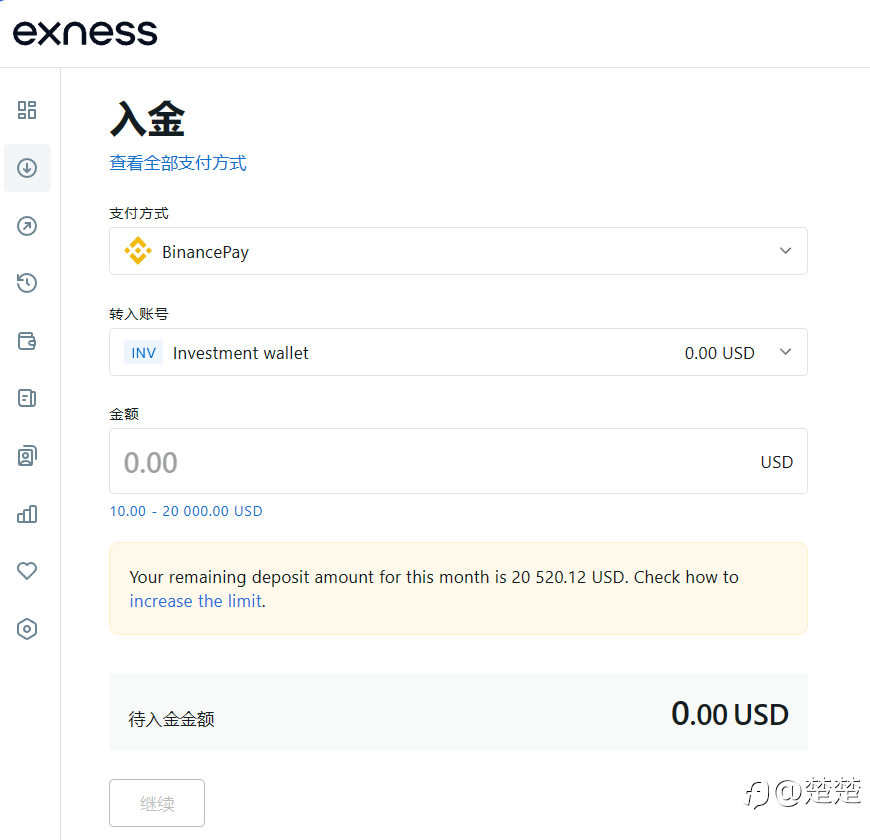The height and width of the screenshot is (840, 870).
Task: Focus the 金额 amount input field
Action: click(x=430, y=461)
